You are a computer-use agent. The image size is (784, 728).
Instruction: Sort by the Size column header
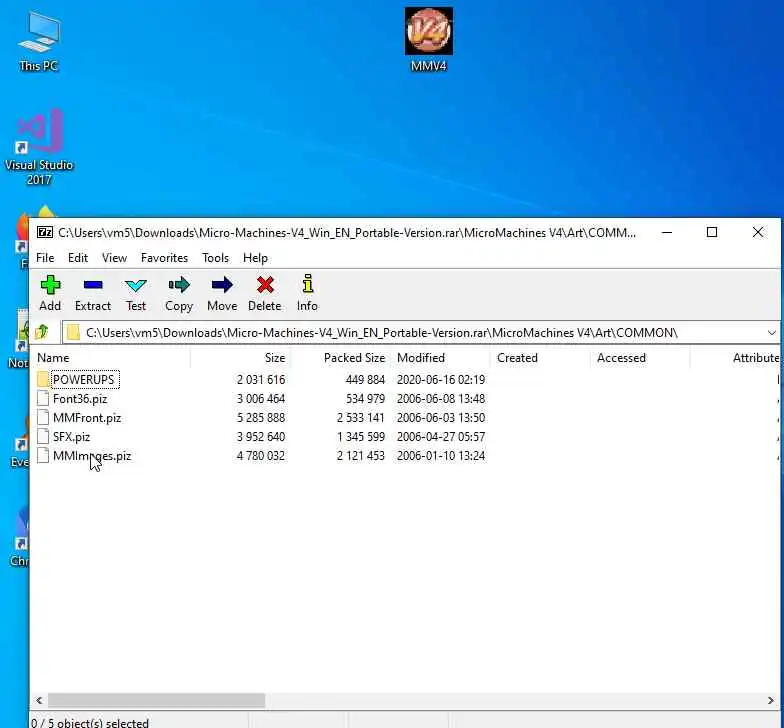click(x=240, y=358)
